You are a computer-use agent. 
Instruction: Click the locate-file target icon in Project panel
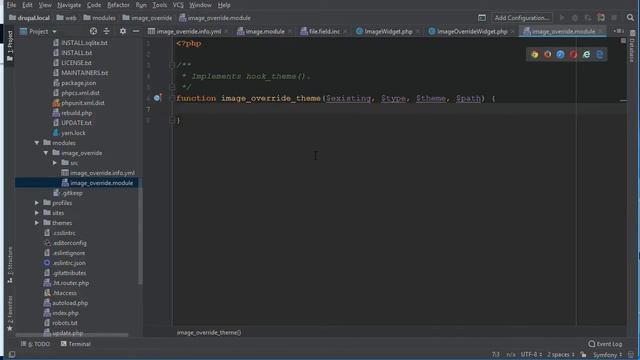pos(93,31)
